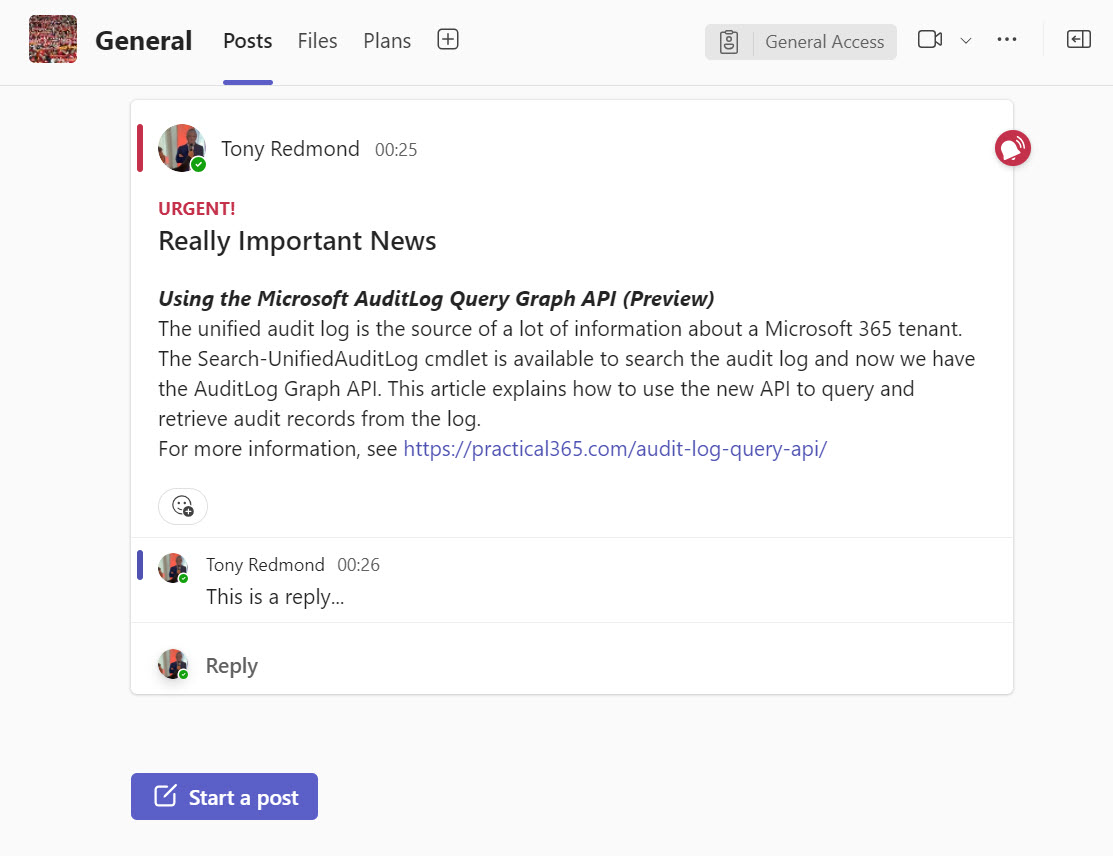The image size is (1113, 856).
Task: Switch to the Plans tab
Action: 386,41
